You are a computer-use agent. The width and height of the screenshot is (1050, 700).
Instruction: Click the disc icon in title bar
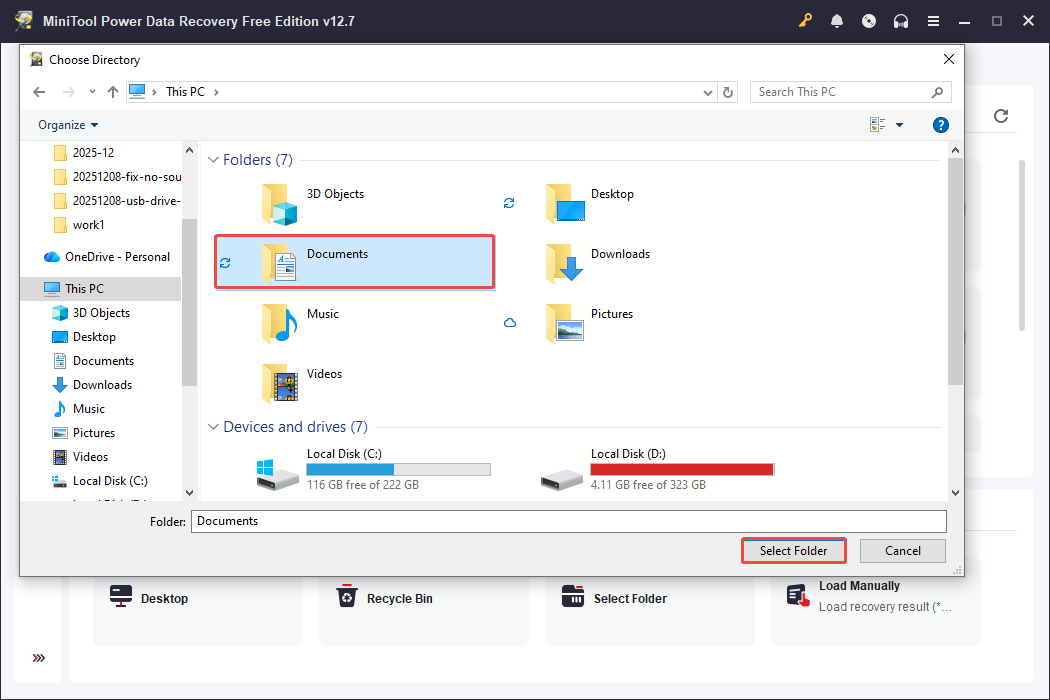click(869, 21)
